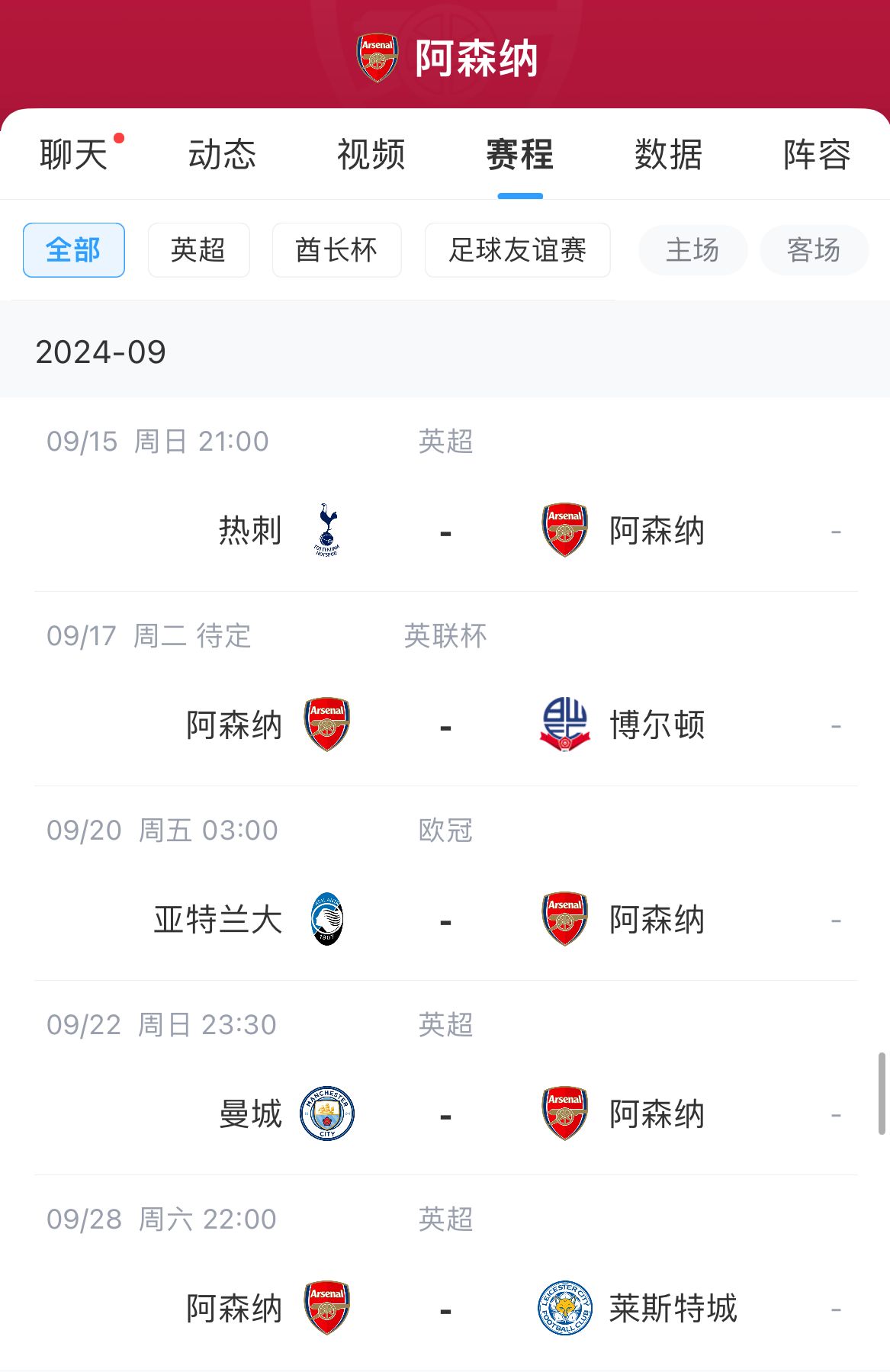Click the vertical scrollbar handle
The image size is (890, 1372).
882,1094
